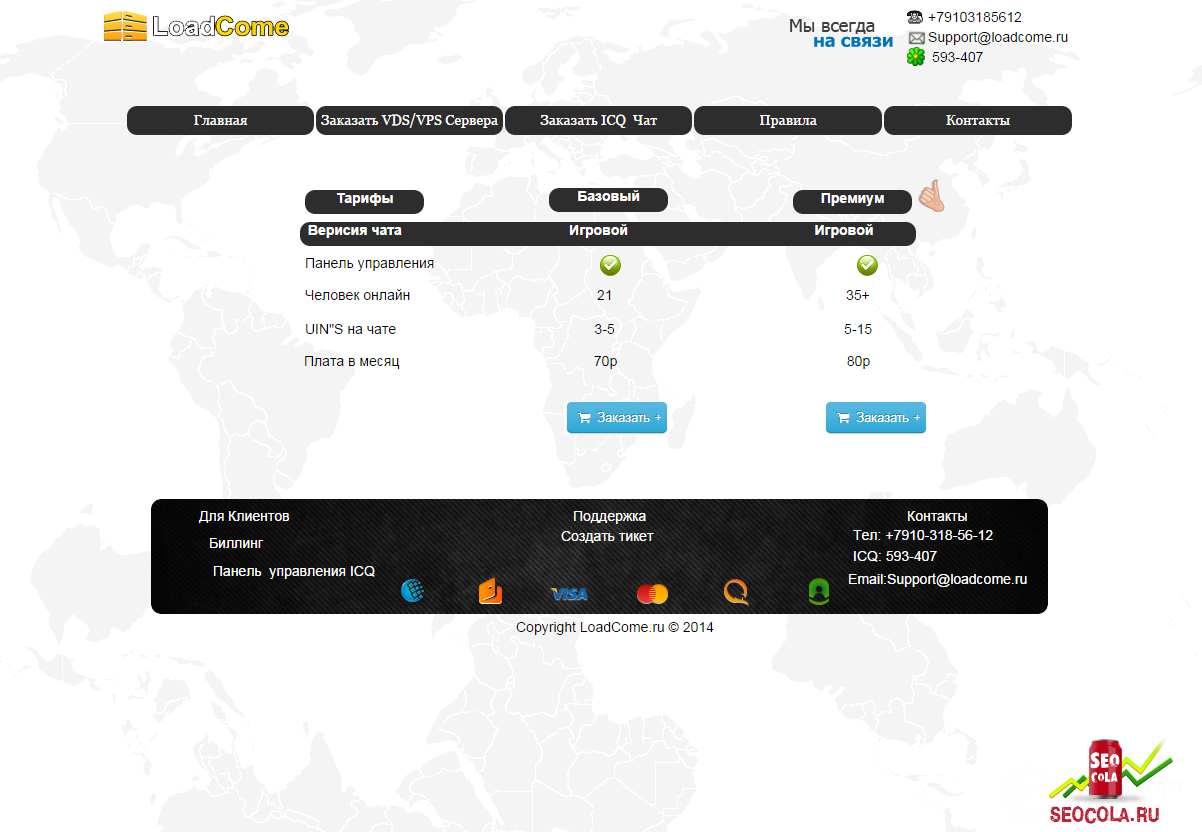Image resolution: width=1202 pixels, height=832 pixels.
Task: Click the footer ICQ: 593-407 line
Action: point(895,556)
